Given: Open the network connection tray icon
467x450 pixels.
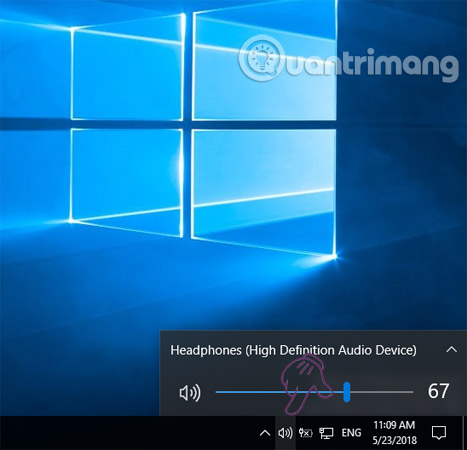Looking at the screenshot, I should pyautogui.click(x=326, y=433).
